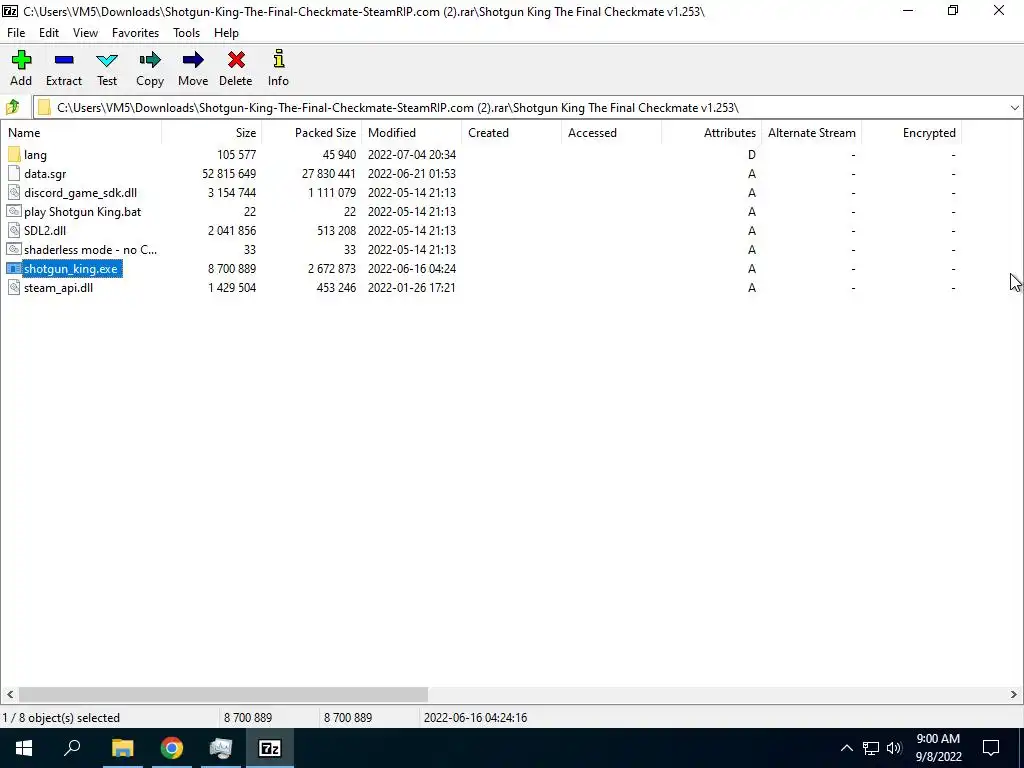Open the notification center

coord(991,748)
